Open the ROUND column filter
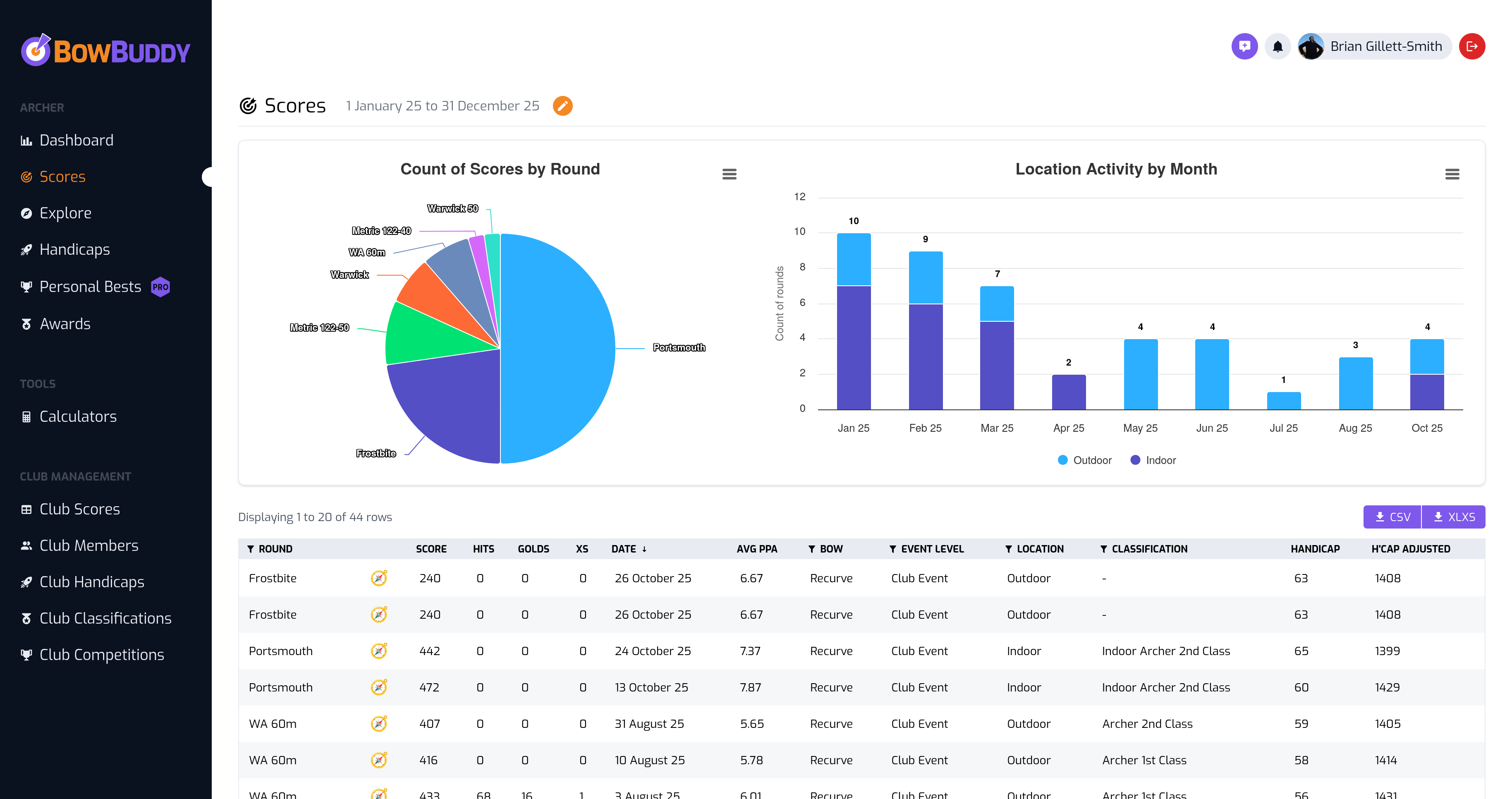This screenshot has width=1512, height=799. 251,549
